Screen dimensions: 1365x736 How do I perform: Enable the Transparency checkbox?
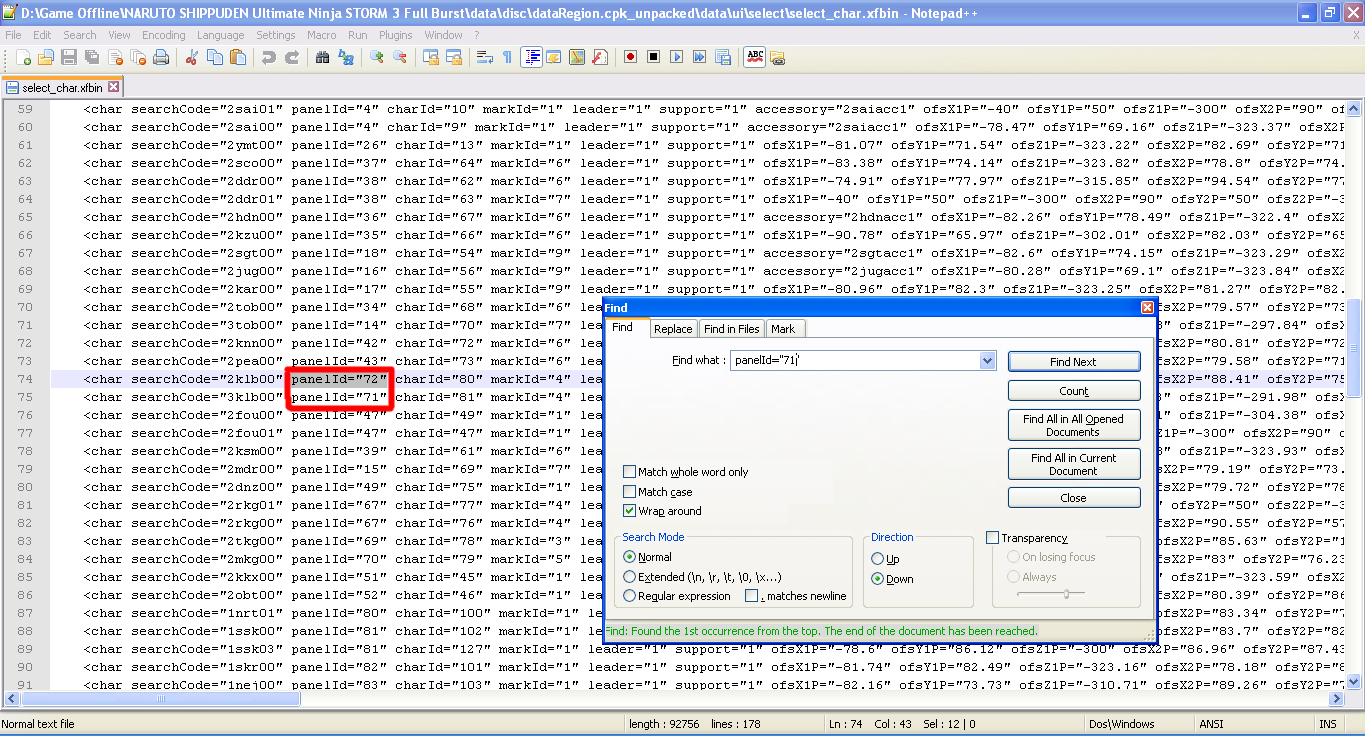tap(993, 538)
